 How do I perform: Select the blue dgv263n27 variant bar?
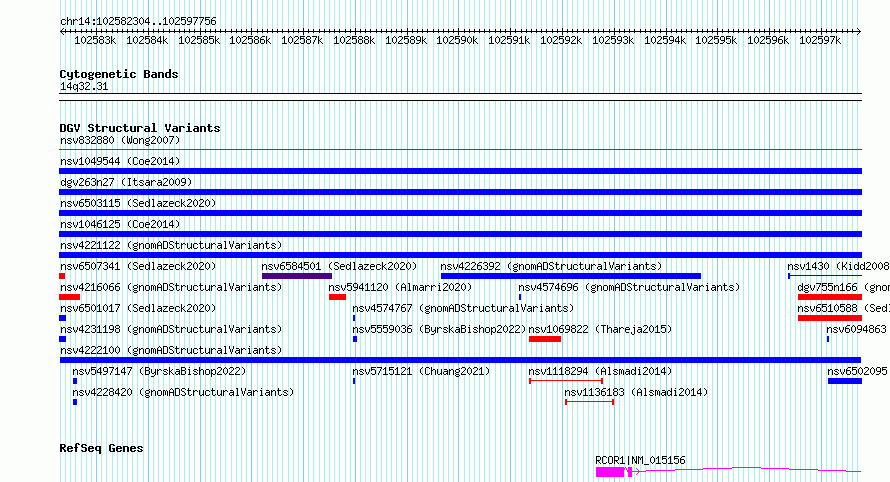click(460, 192)
